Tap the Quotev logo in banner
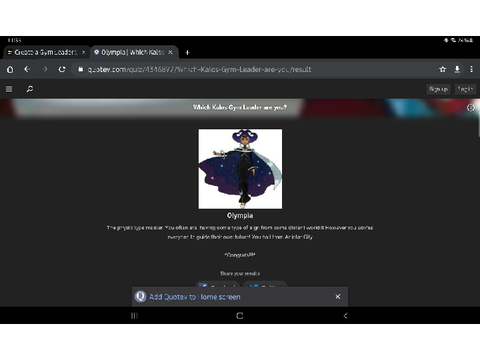The image size is (480, 360). pyautogui.click(x=140, y=296)
